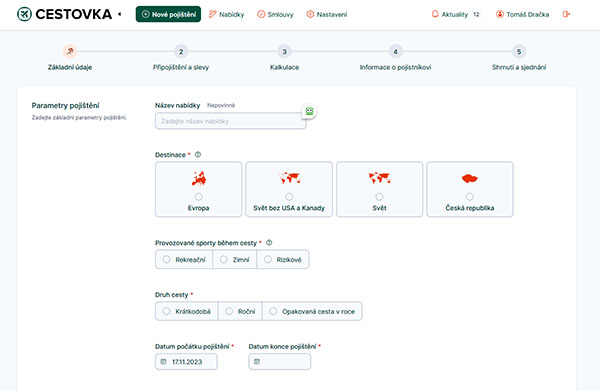This screenshot has width=600, height=391.
Task: Click the logout icon beside Tomáš Dračka
Action: 566,14
